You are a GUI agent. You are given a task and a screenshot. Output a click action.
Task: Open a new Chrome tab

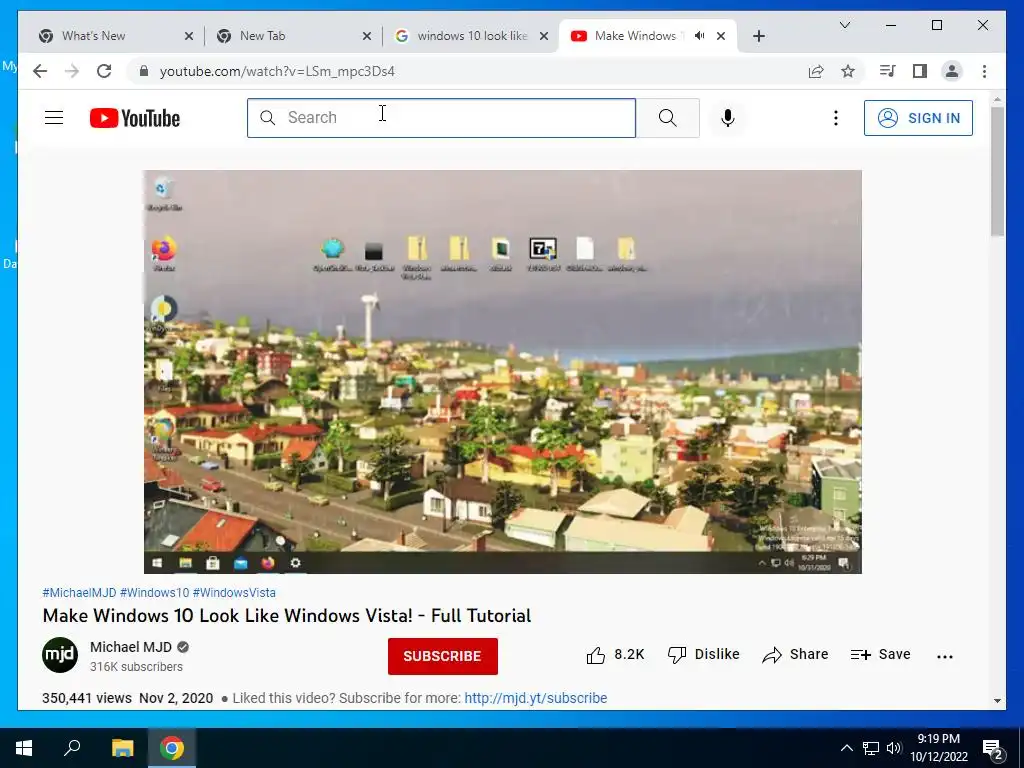tap(759, 36)
